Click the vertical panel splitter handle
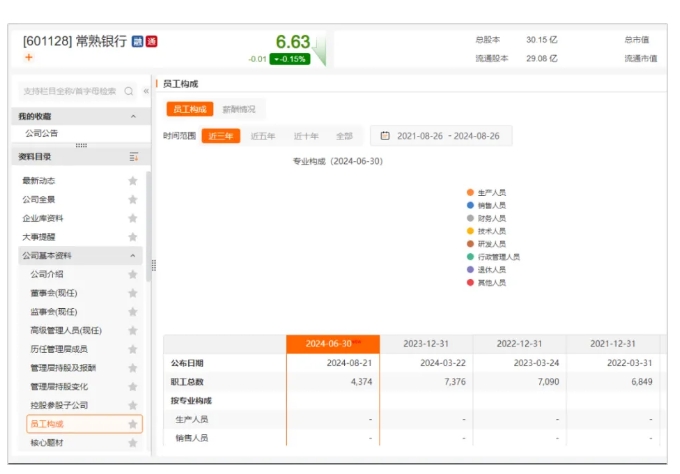 154,265
